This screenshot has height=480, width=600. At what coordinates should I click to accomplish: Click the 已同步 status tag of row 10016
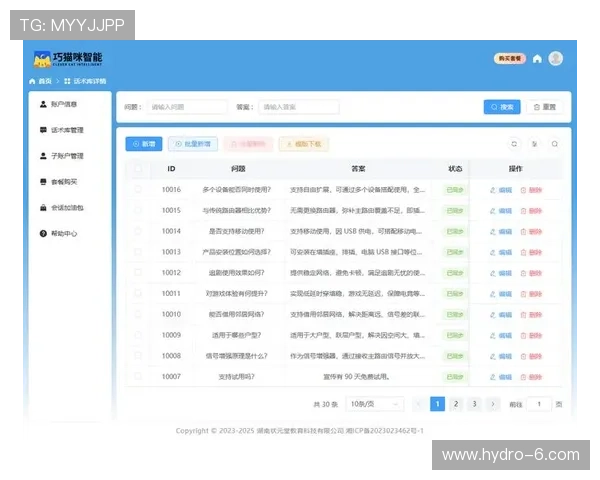coord(455,190)
